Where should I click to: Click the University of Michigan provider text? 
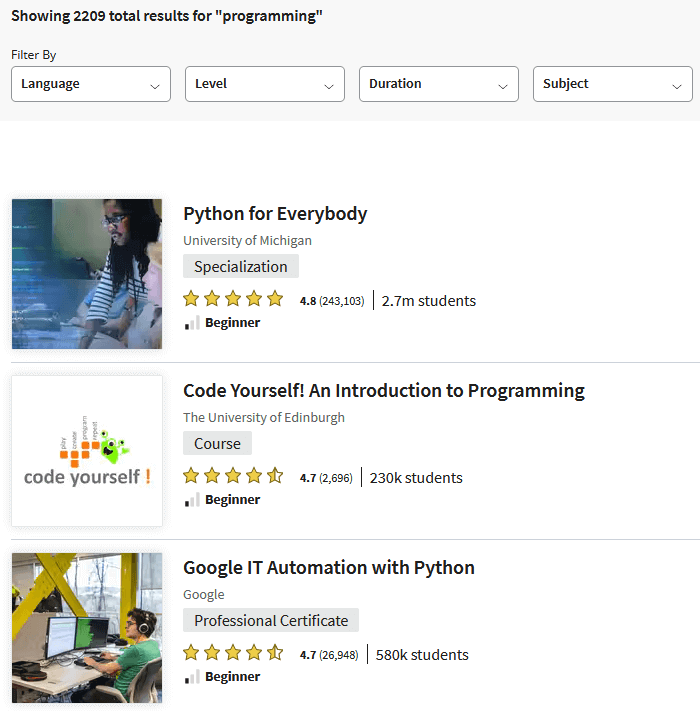(x=247, y=241)
